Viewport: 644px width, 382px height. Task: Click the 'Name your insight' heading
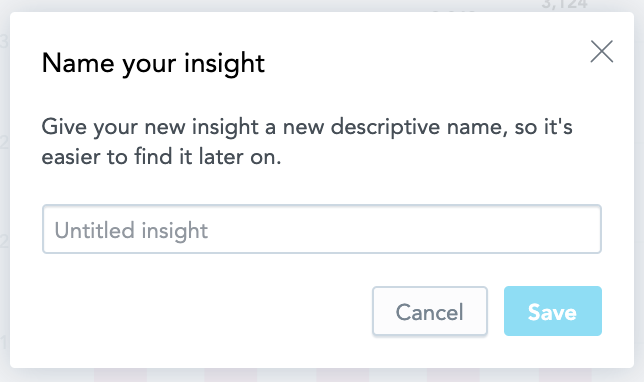click(x=153, y=64)
